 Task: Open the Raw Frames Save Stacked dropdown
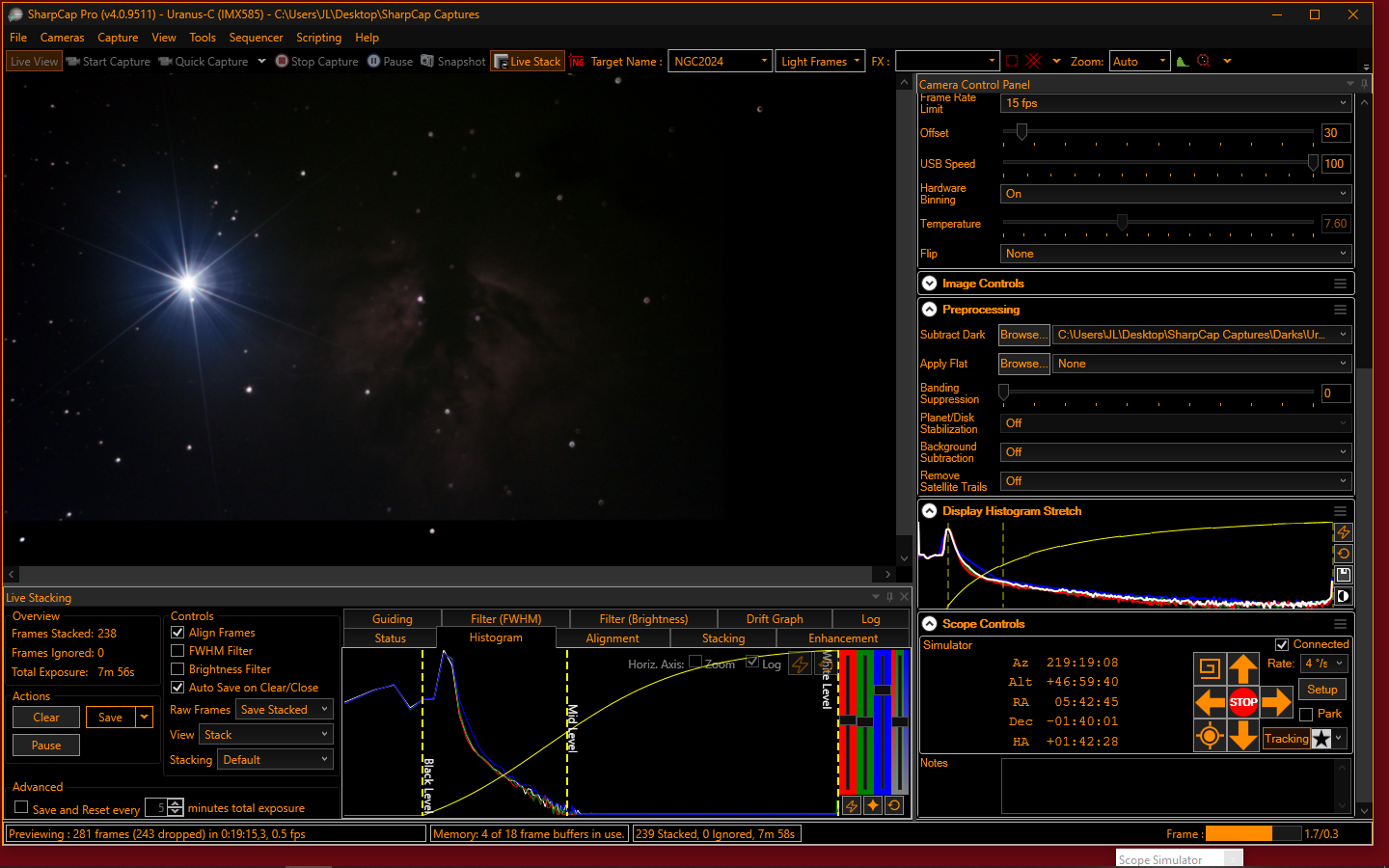(284, 710)
